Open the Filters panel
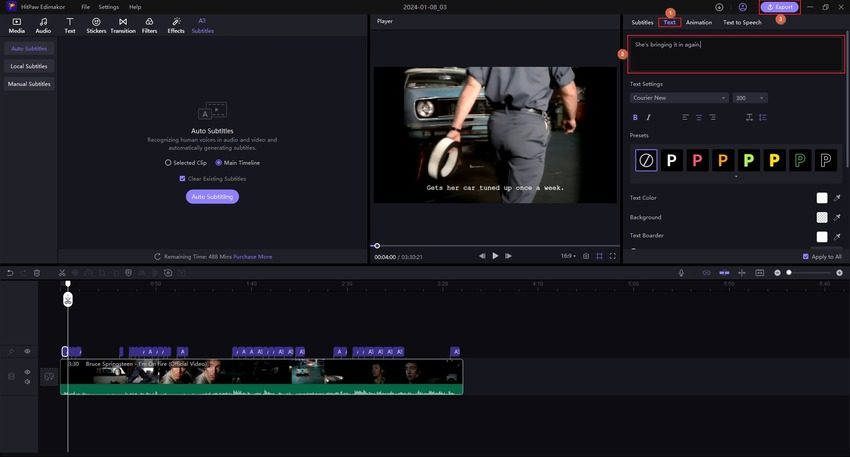This screenshot has height=457, width=850. tap(149, 25)
